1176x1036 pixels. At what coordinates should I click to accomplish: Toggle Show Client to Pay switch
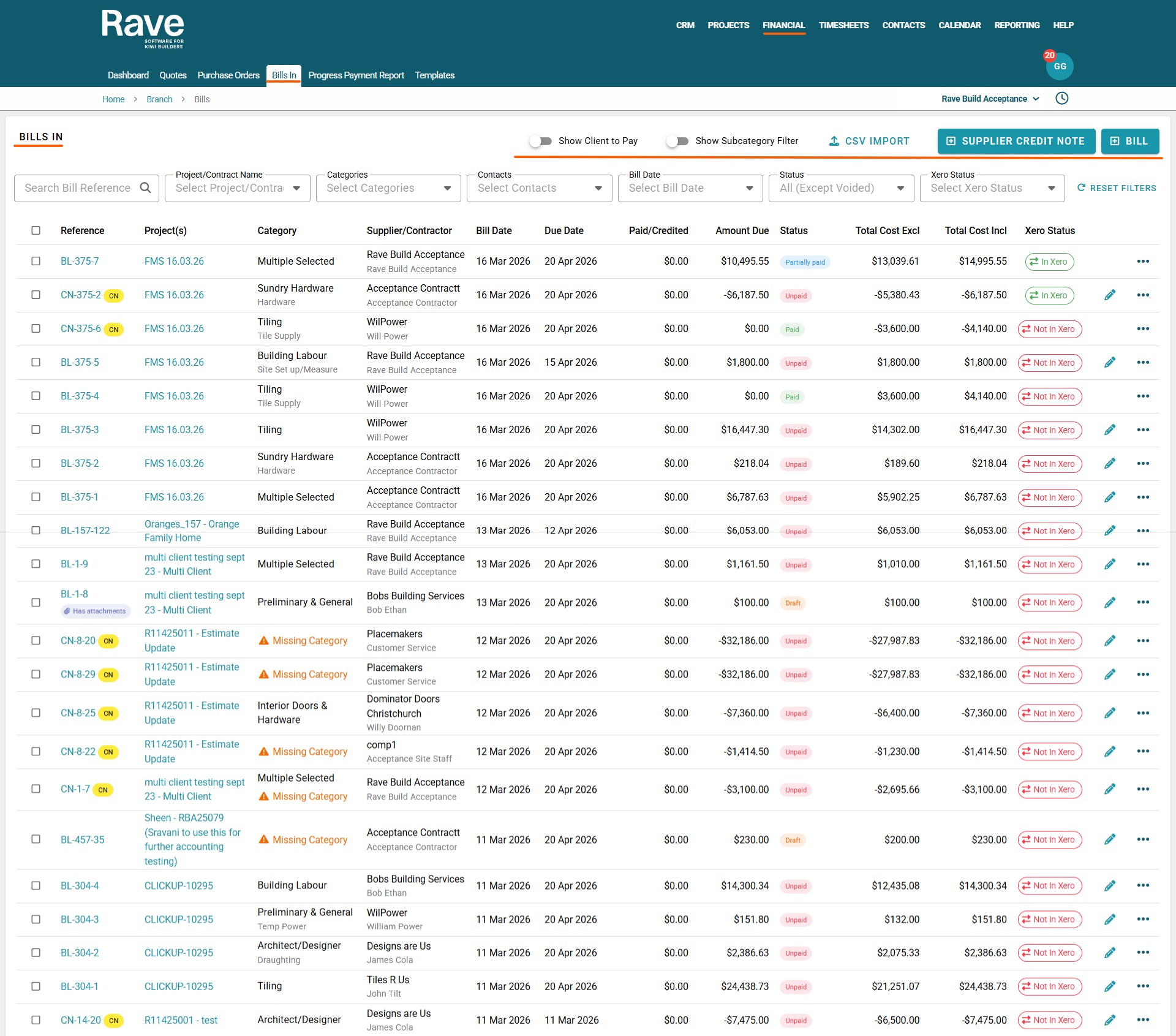point(541,142)
